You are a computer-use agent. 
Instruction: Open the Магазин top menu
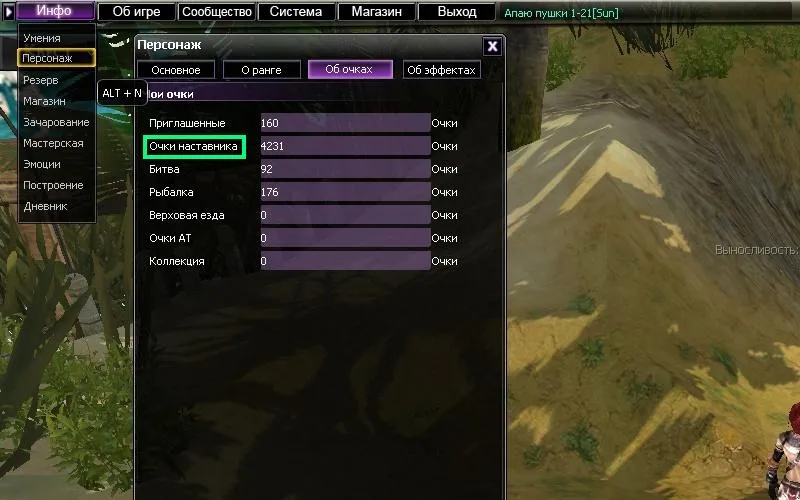(377, 11)
